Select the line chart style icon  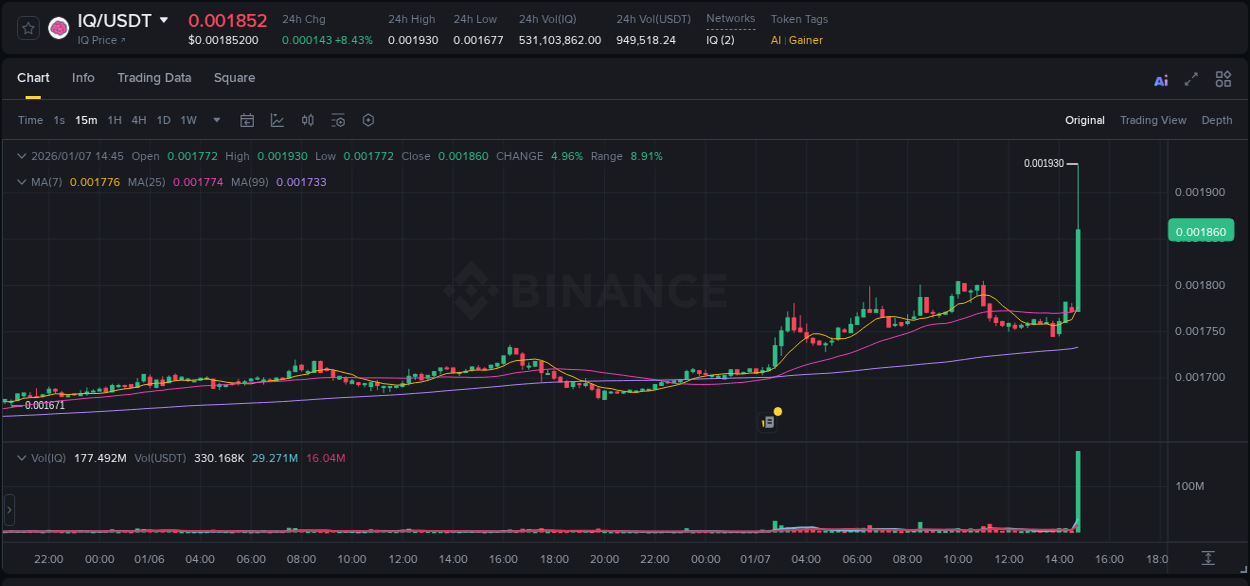tap(277, 120)
